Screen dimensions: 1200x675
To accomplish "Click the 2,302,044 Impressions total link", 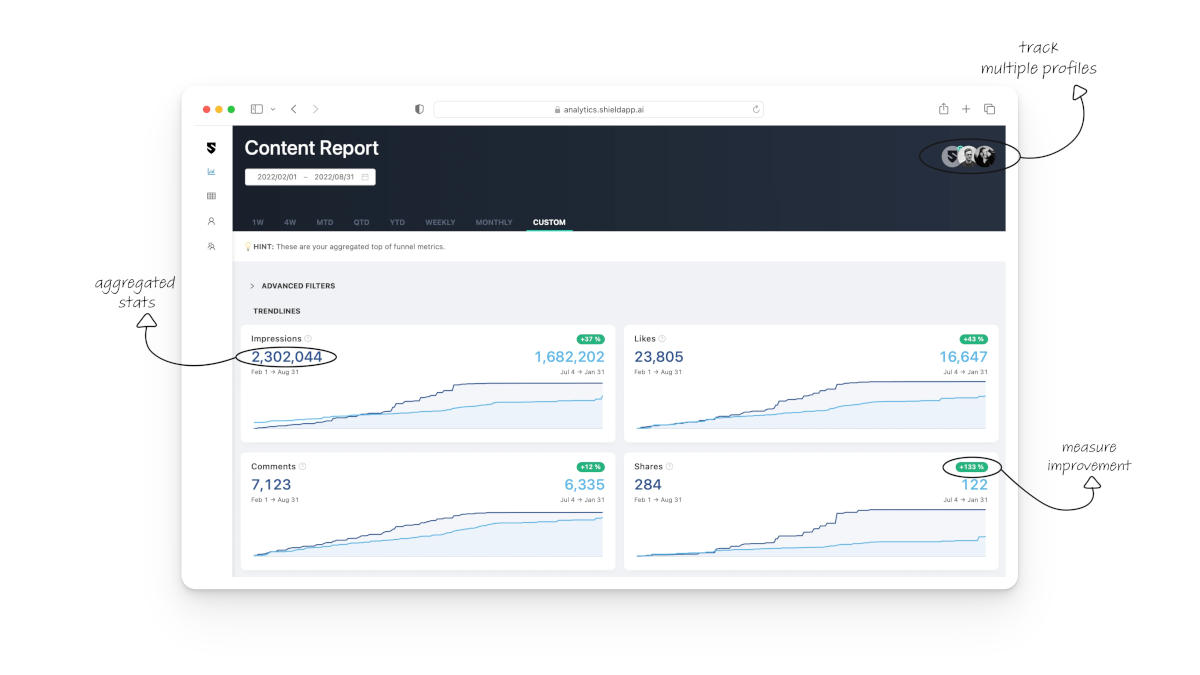I will (286, 356).
